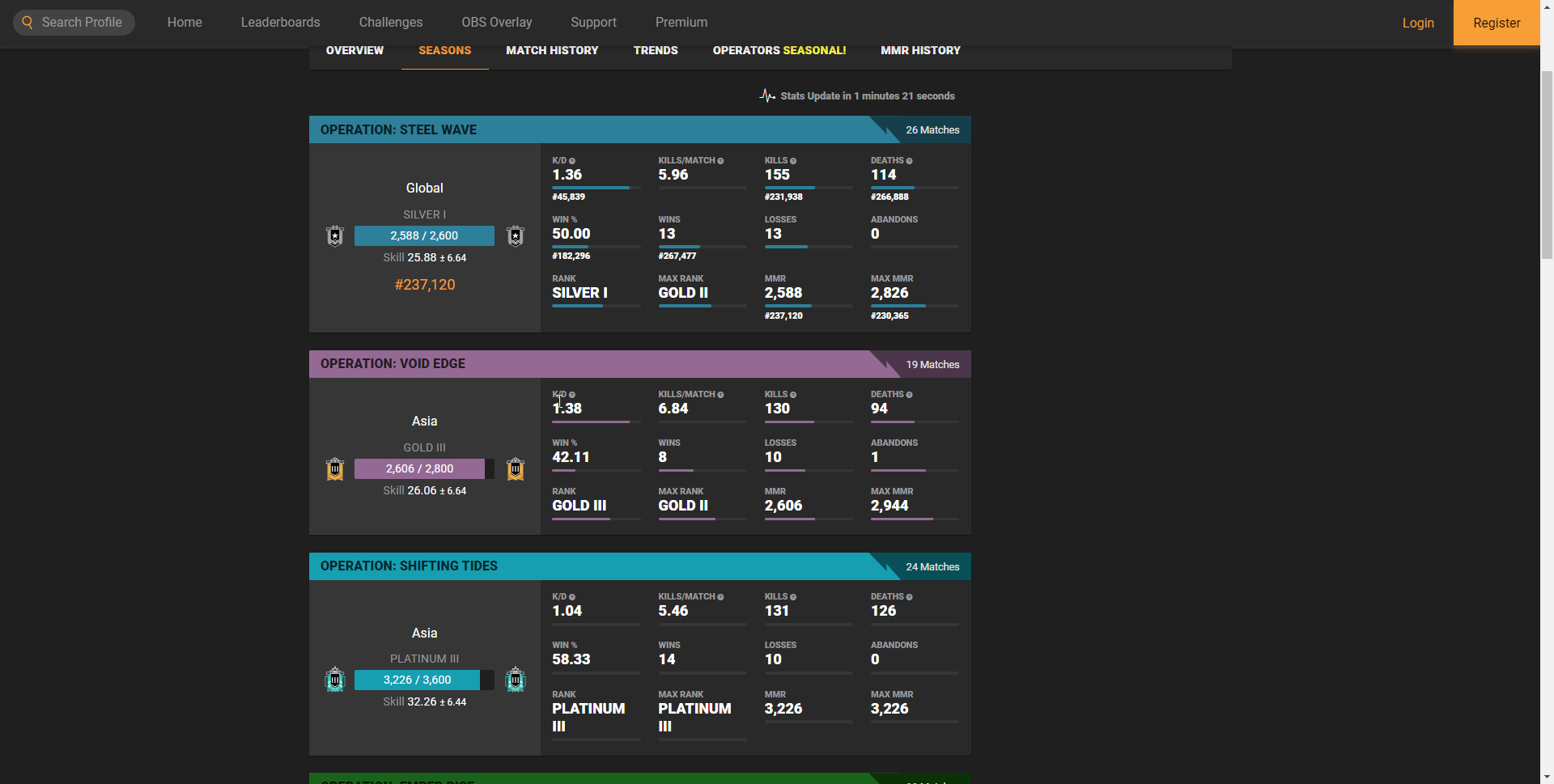Open Leaderboards from the top navigation
The height and width of the screenshot is (784, 1554).
click(x=280, y=23)
